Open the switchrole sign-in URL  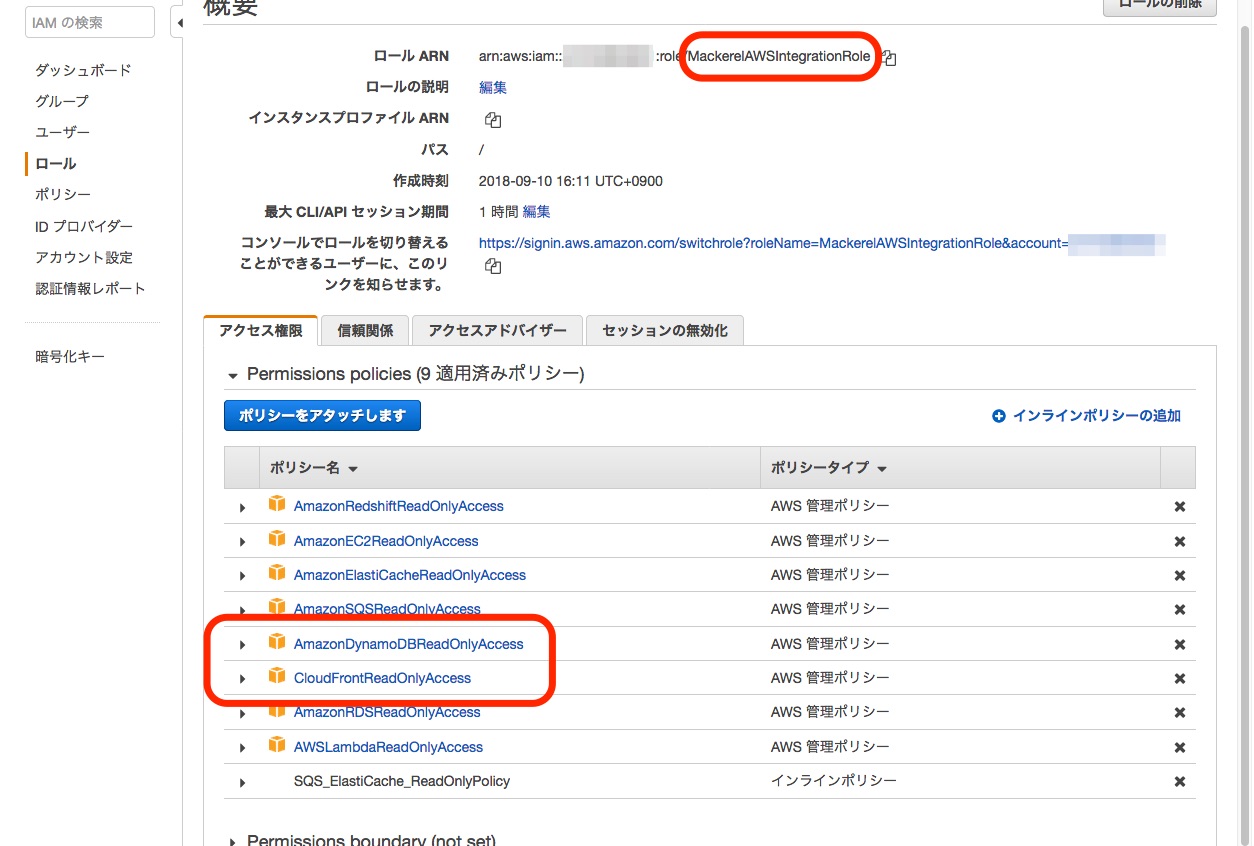(x=822, y=243)
